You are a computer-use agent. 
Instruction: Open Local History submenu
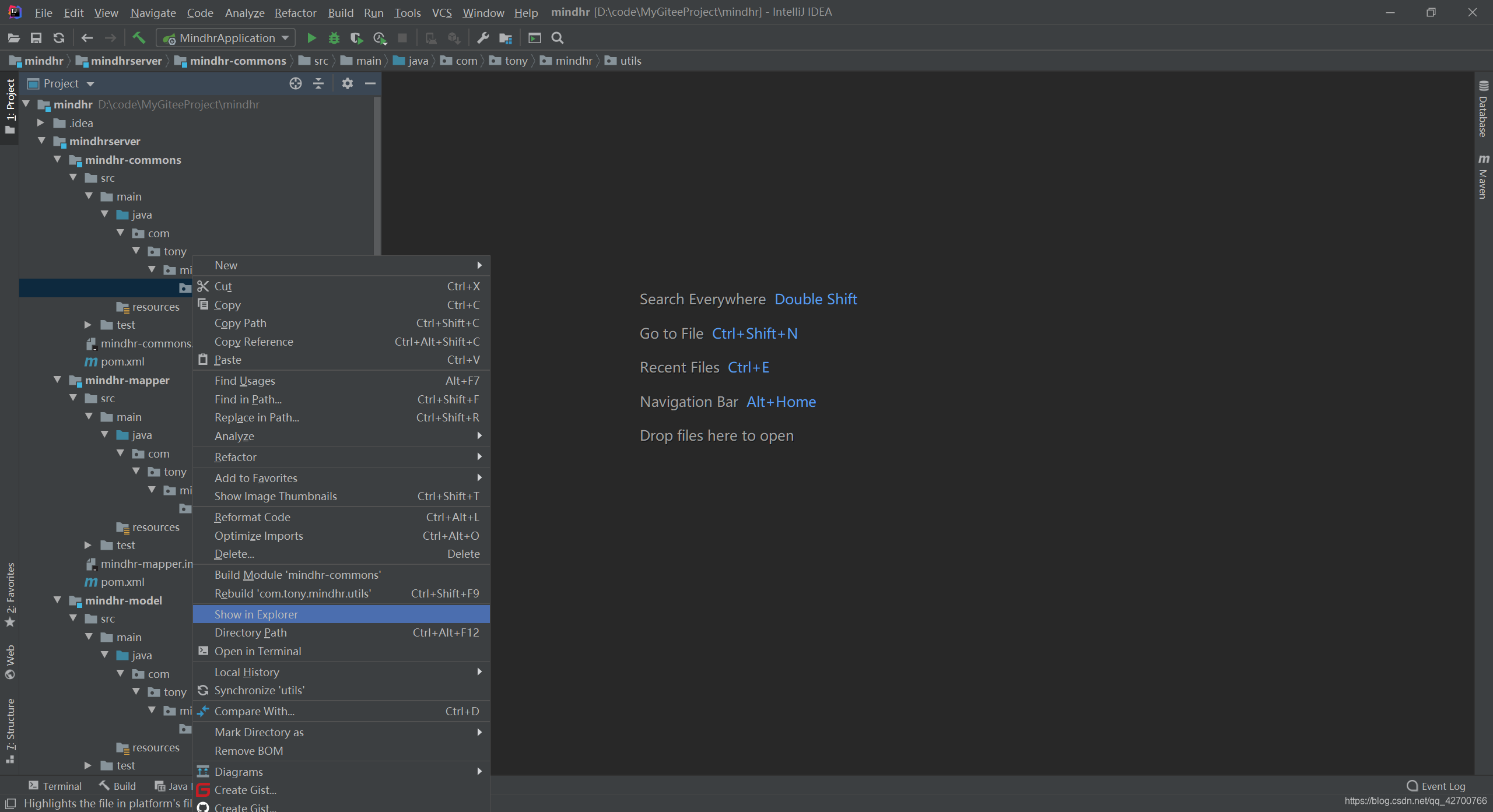341,672
